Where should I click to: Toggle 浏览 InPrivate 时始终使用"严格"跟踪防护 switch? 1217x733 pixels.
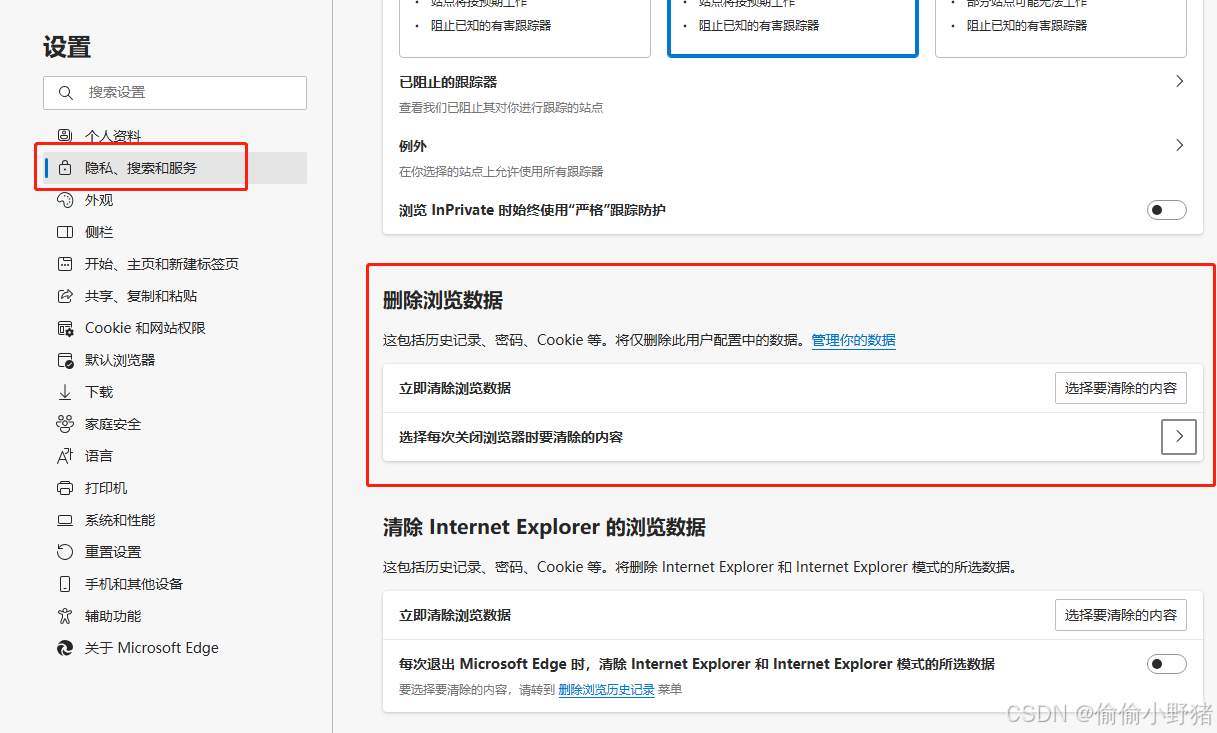1166,210
